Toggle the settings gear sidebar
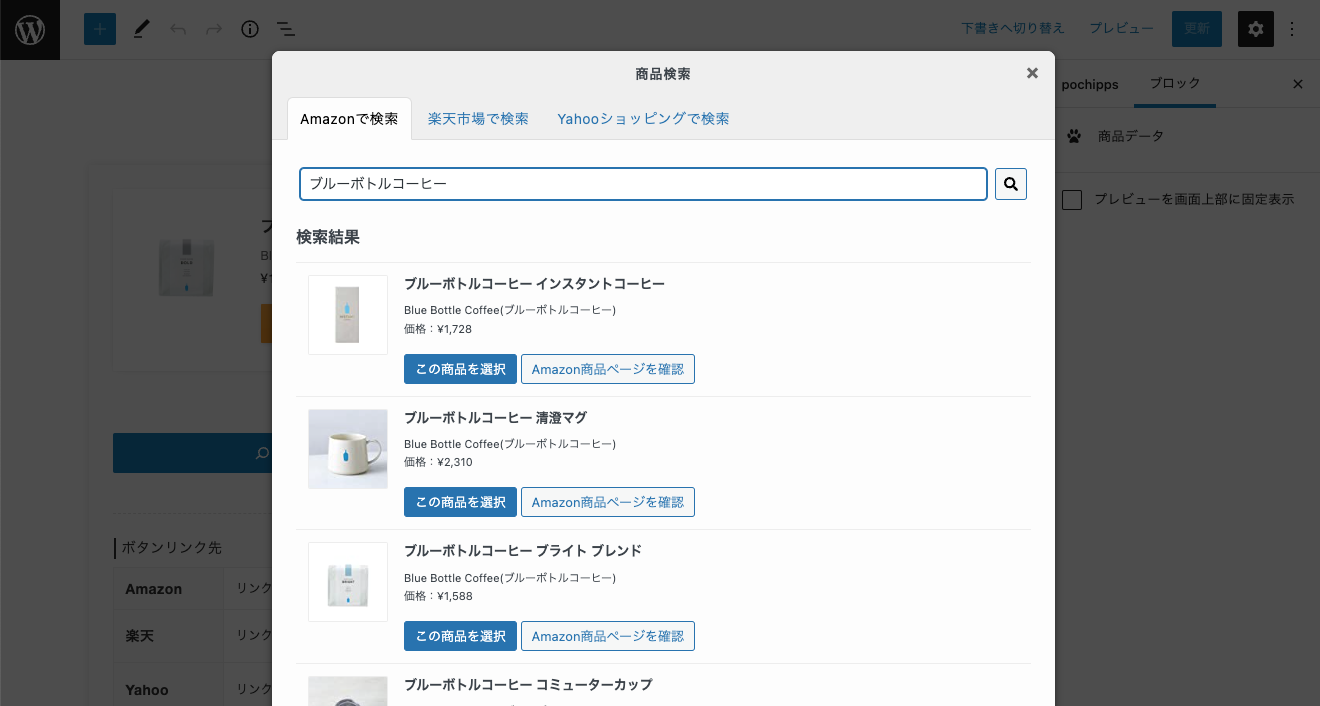The width and height of the screenshot is (1320, 706). coord(1256,29)
